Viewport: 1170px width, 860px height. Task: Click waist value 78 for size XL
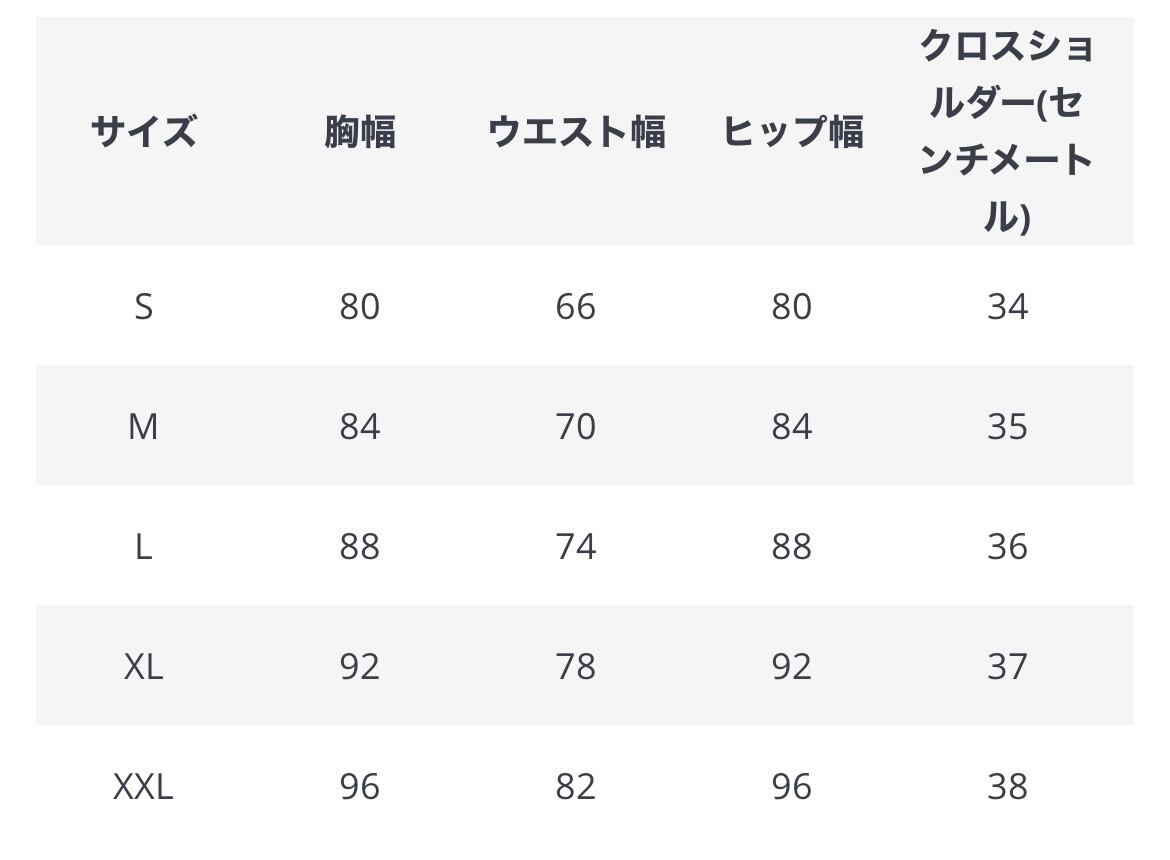(576, 666)
